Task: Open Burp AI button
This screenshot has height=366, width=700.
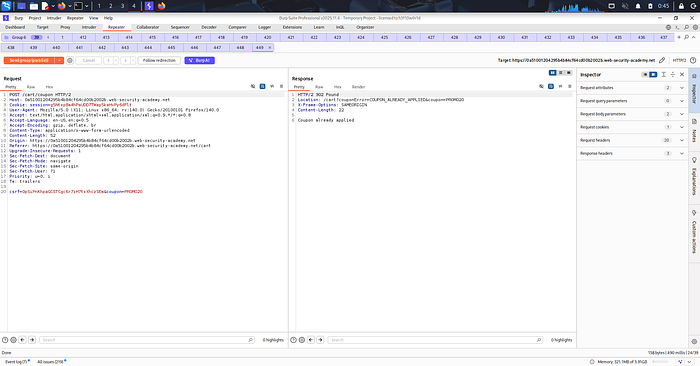Action: point(200,60)
